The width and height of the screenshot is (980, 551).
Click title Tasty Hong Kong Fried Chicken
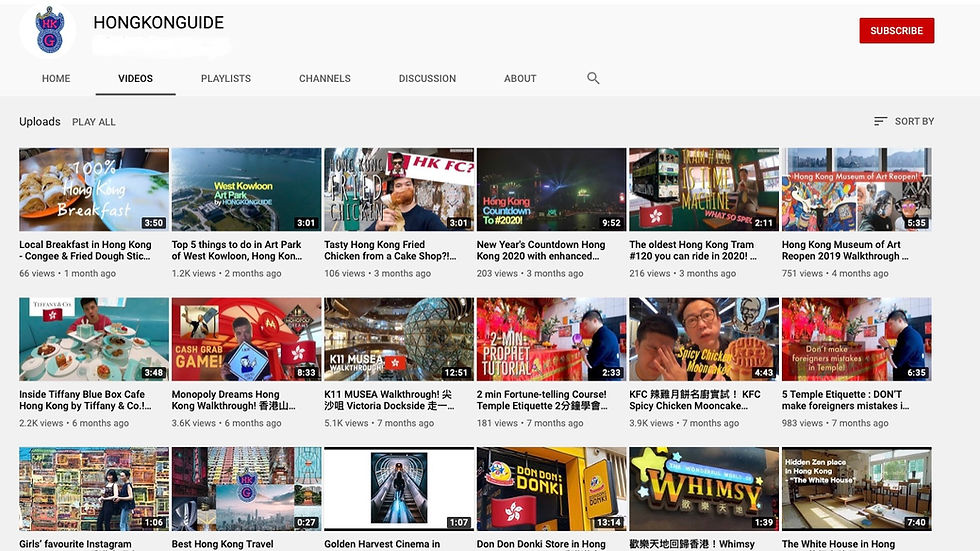tap(390, 251)
